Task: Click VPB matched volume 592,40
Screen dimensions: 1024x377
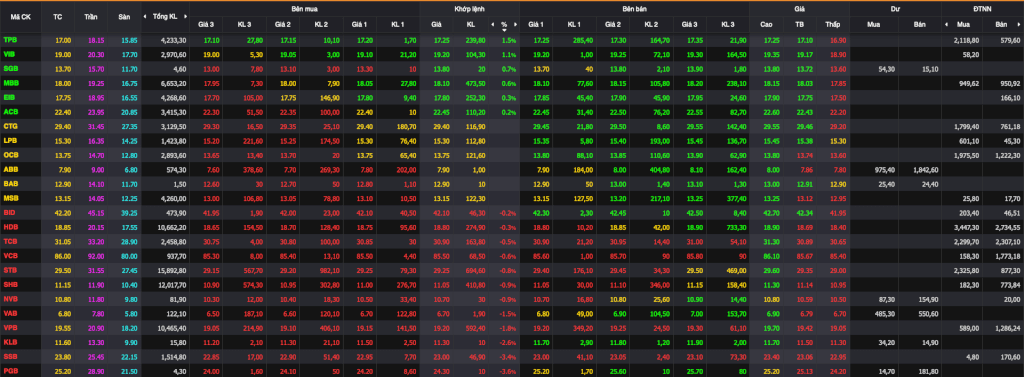Action: pos(475,327)
